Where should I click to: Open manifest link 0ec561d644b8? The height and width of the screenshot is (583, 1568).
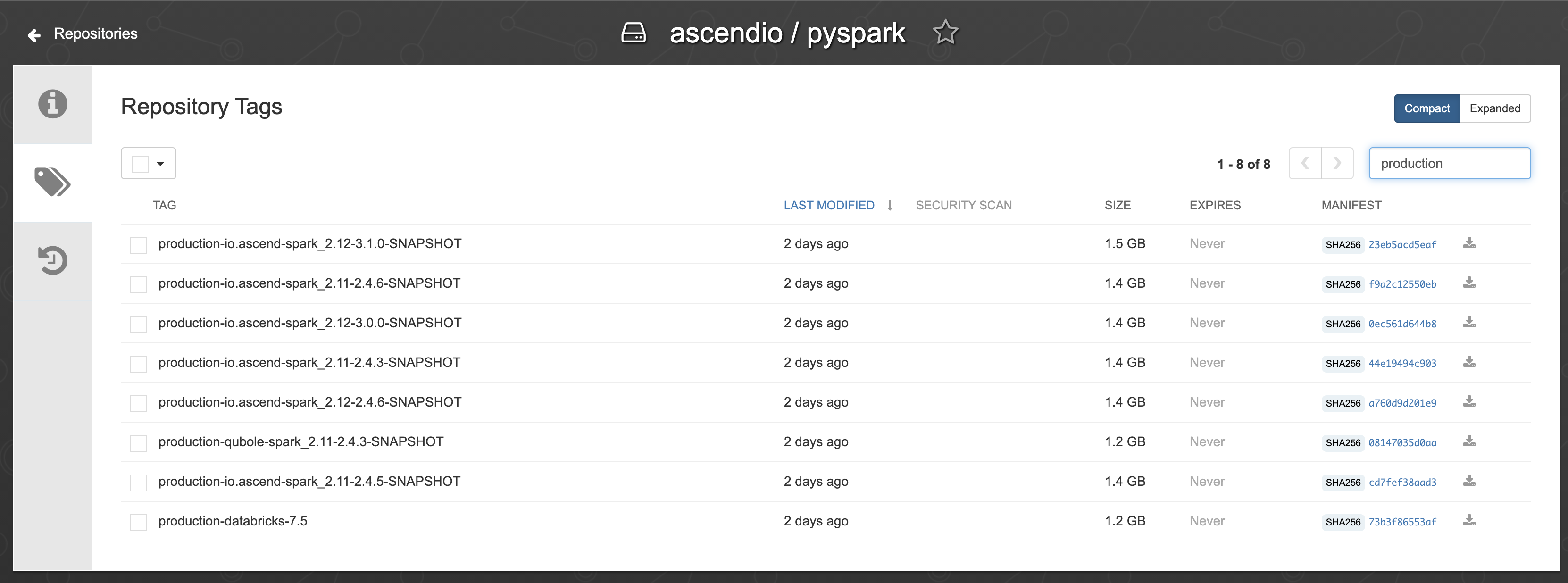(x=1402, y=324)
